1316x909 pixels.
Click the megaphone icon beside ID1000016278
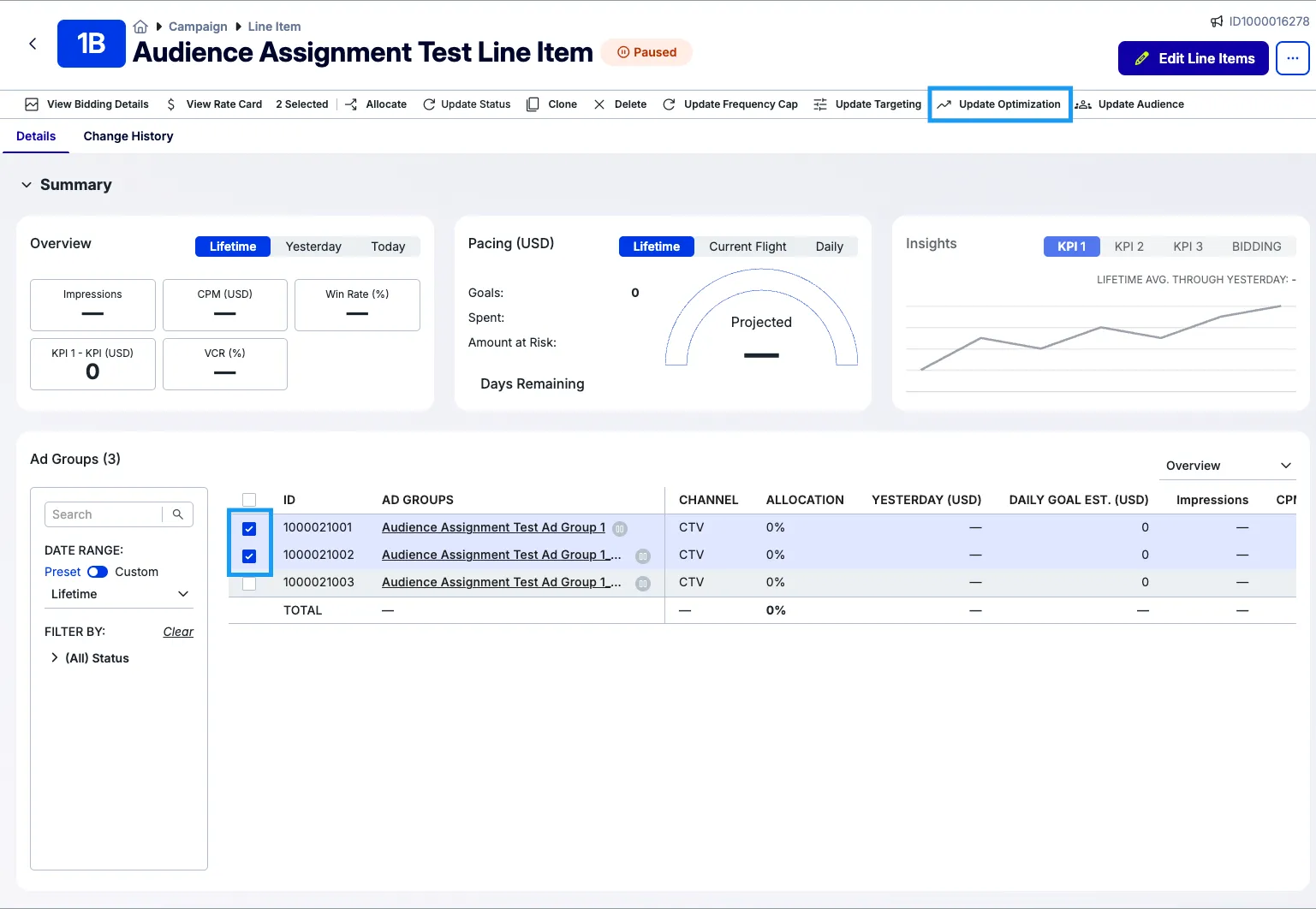pyautogui.click(x=1217, y=21)
